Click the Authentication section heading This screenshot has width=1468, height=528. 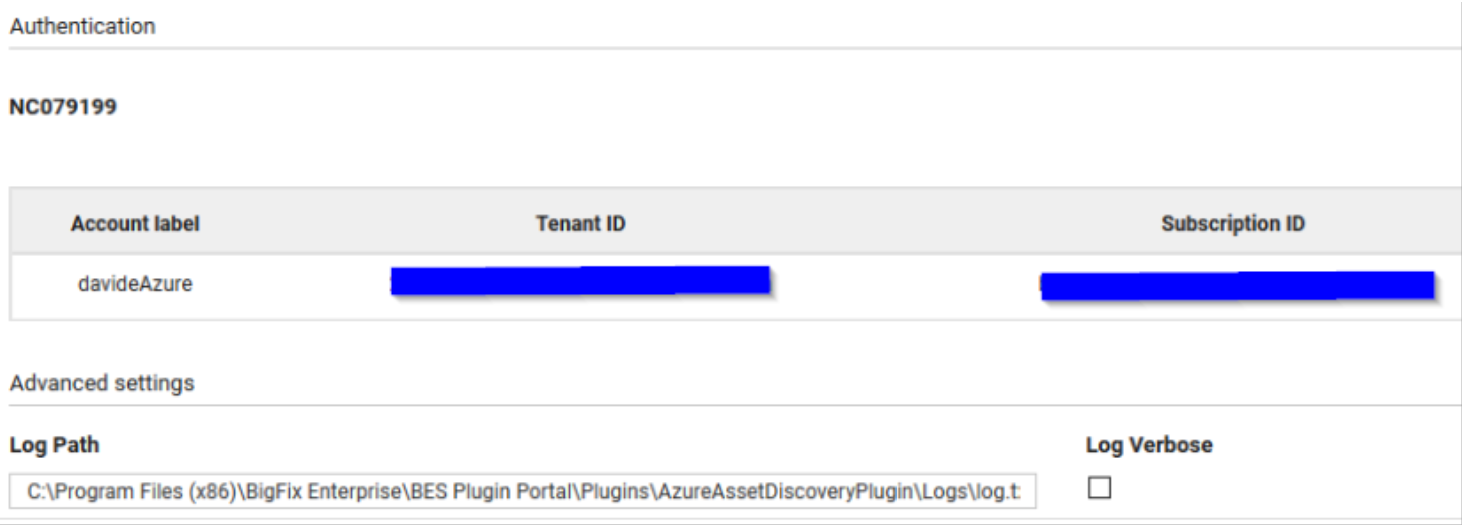pos(83,27)
